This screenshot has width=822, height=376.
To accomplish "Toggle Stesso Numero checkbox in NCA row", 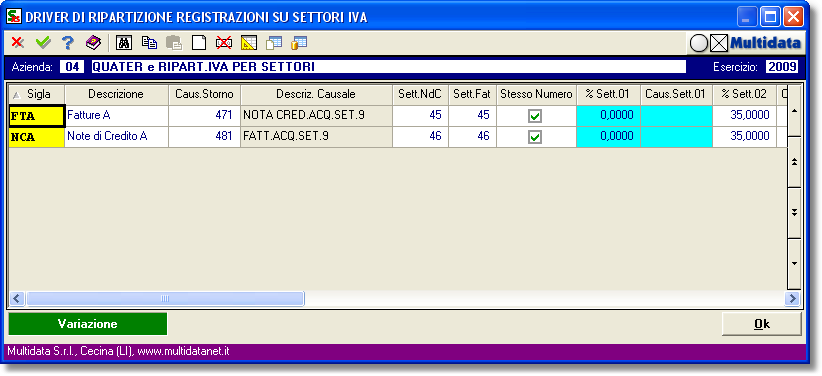I will point(535,137).
